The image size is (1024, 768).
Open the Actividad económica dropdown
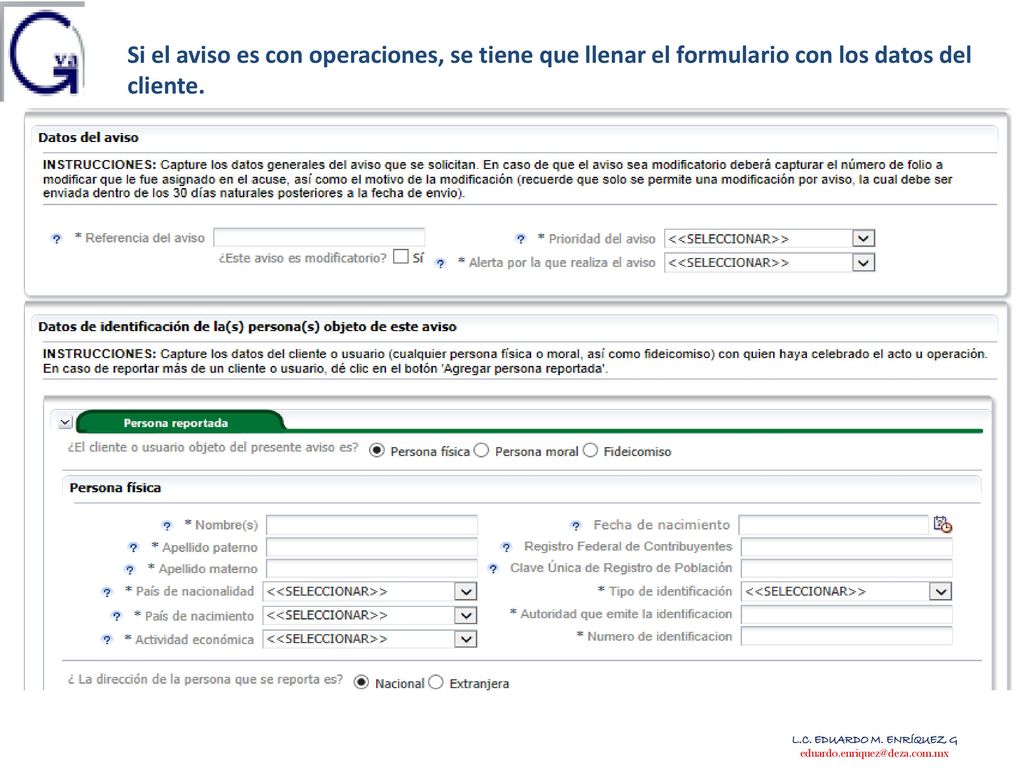[x=370, y=639]
